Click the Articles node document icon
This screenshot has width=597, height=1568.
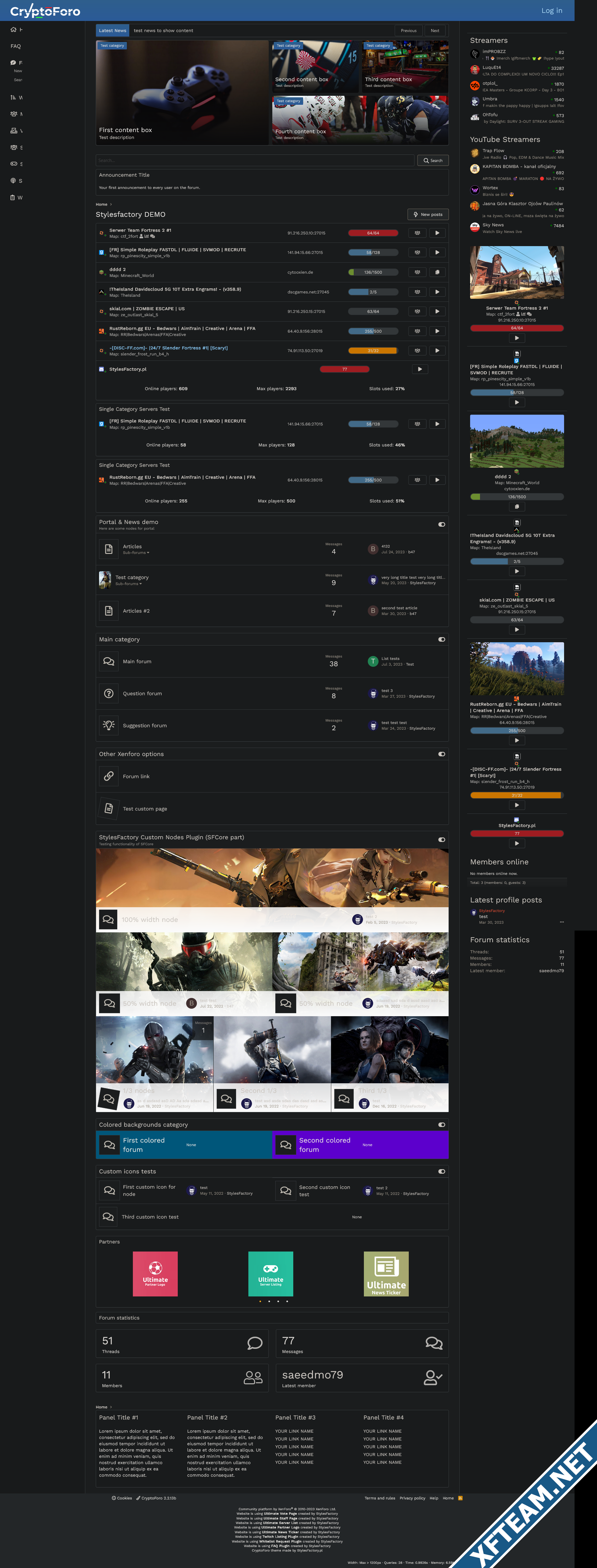pyautogui.click(x=108, y=549)
